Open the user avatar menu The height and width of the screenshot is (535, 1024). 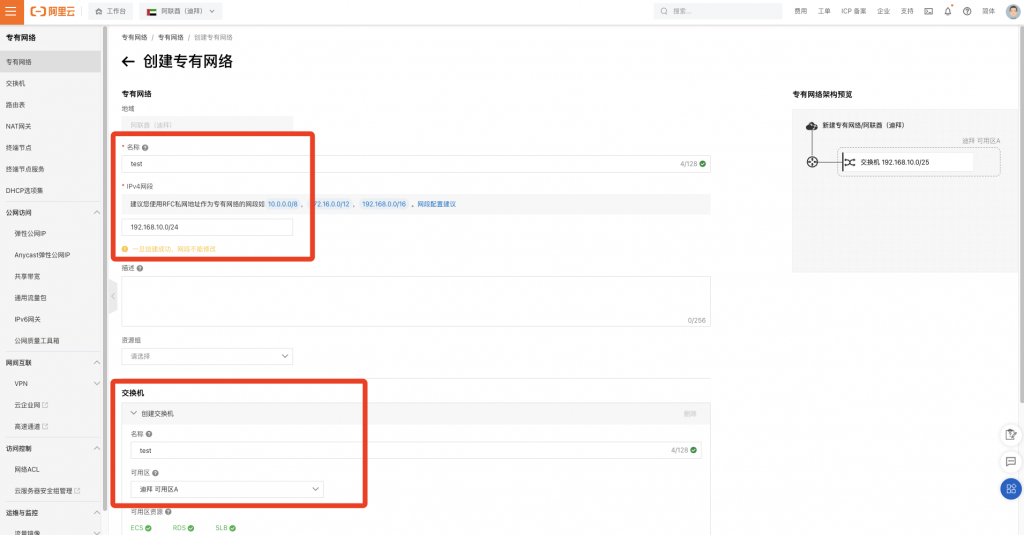(1013, 11)
